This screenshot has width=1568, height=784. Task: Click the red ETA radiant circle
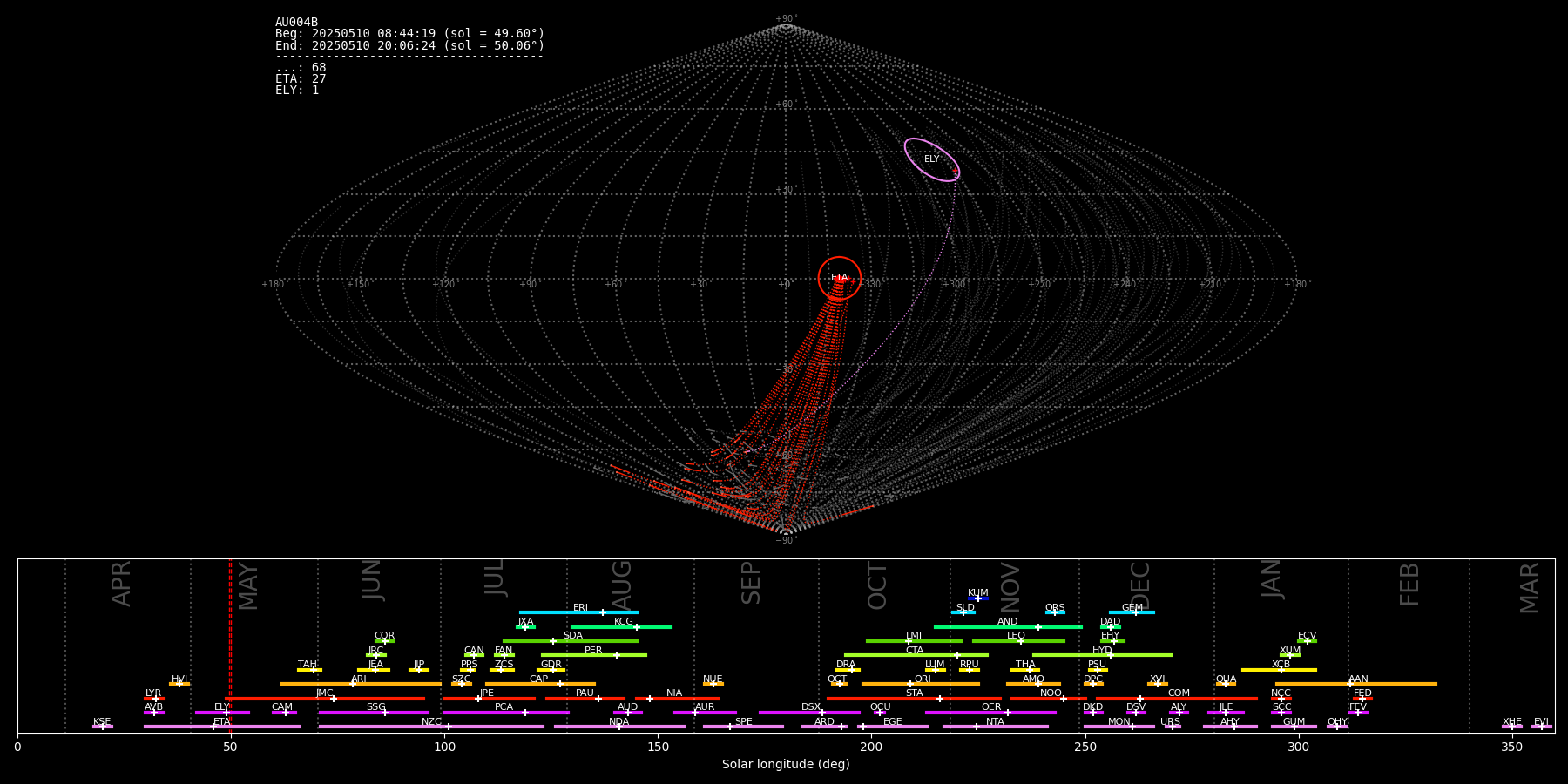840,278
